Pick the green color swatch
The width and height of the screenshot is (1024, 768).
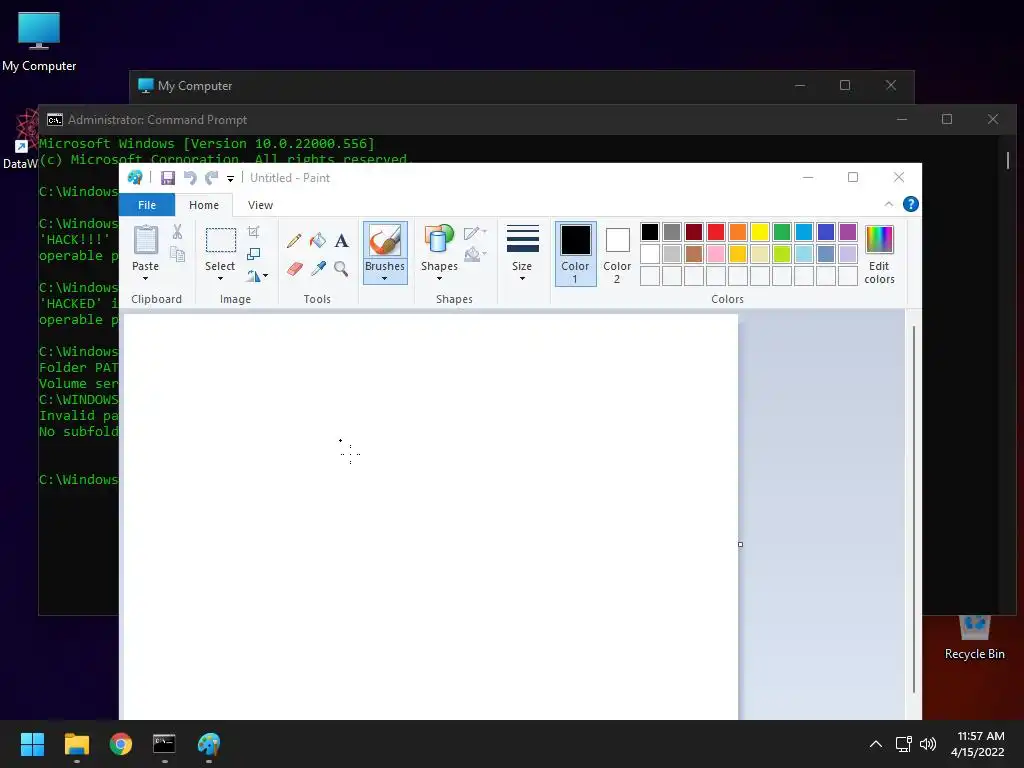(x=782, y=232)
